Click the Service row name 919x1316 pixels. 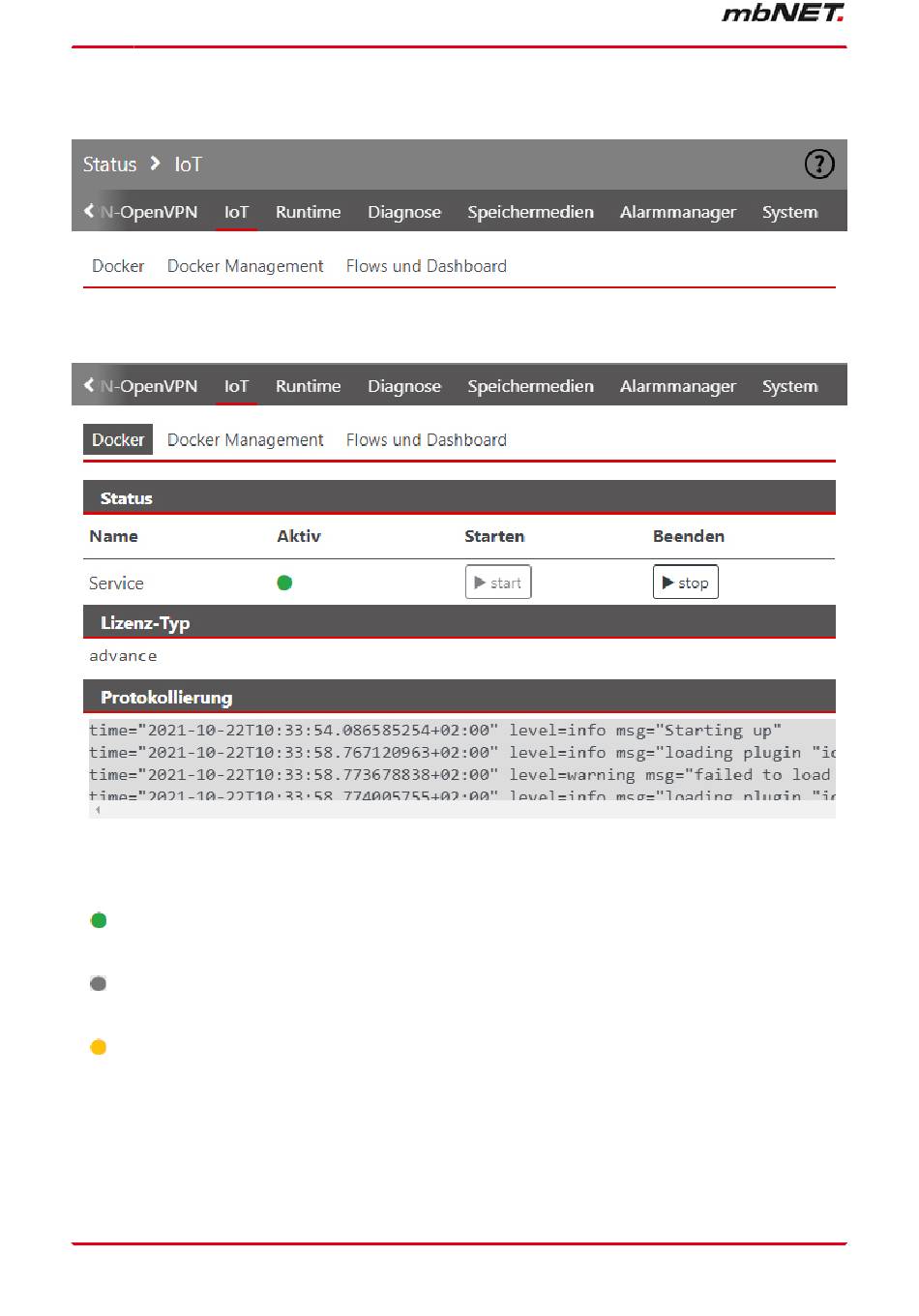coord(116,583)
